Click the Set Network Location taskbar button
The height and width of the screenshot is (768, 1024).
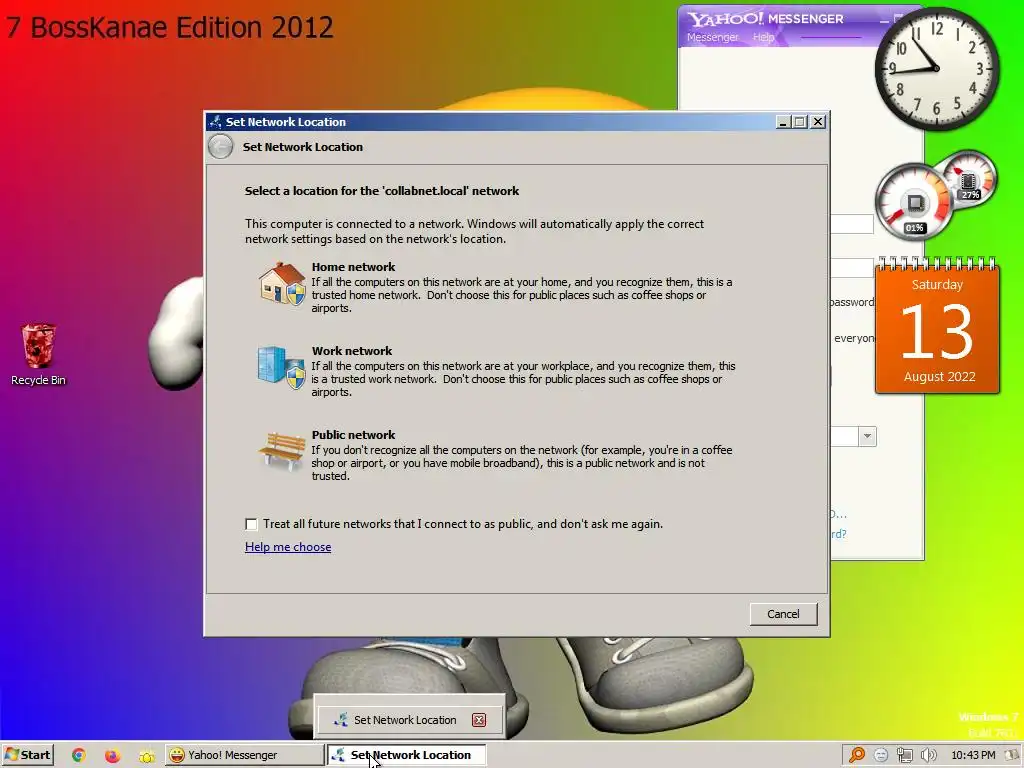coord(406,755)
